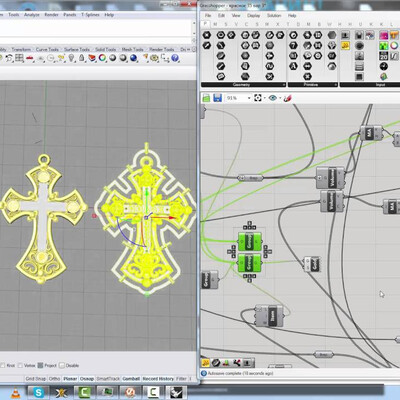Open the Grasshopper Edit menu

221,15
